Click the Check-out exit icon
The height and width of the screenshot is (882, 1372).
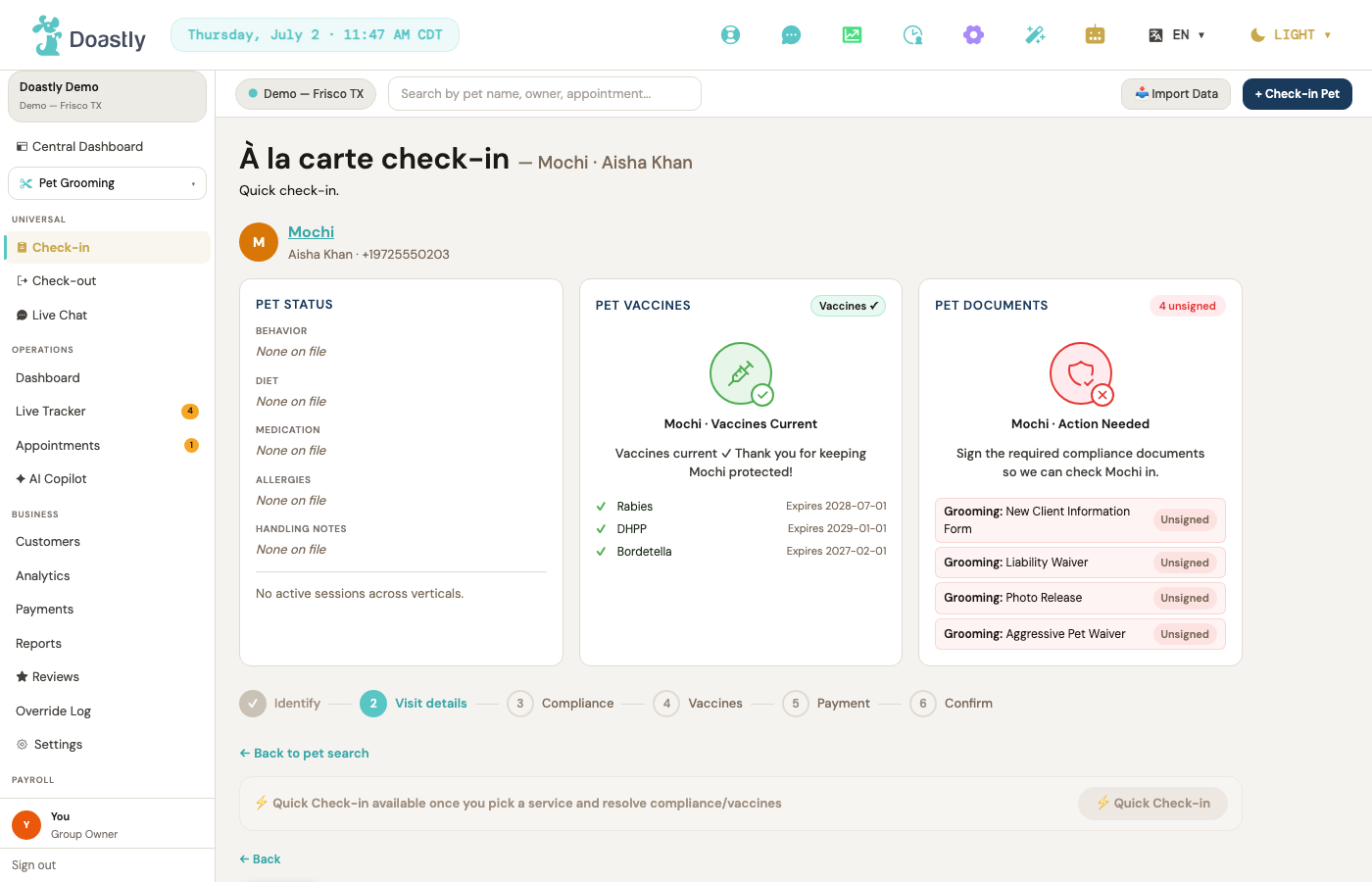22,281
